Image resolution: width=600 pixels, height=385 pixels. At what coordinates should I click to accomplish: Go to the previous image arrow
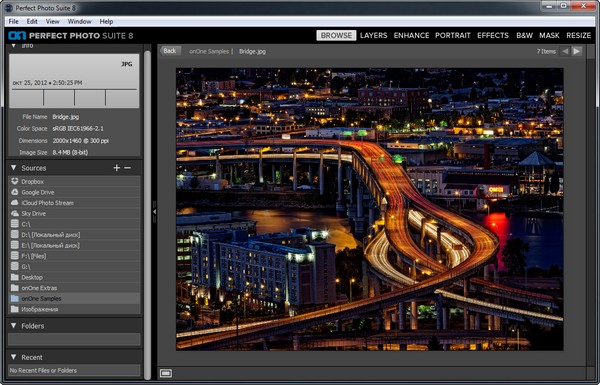[x=565, y=51]
